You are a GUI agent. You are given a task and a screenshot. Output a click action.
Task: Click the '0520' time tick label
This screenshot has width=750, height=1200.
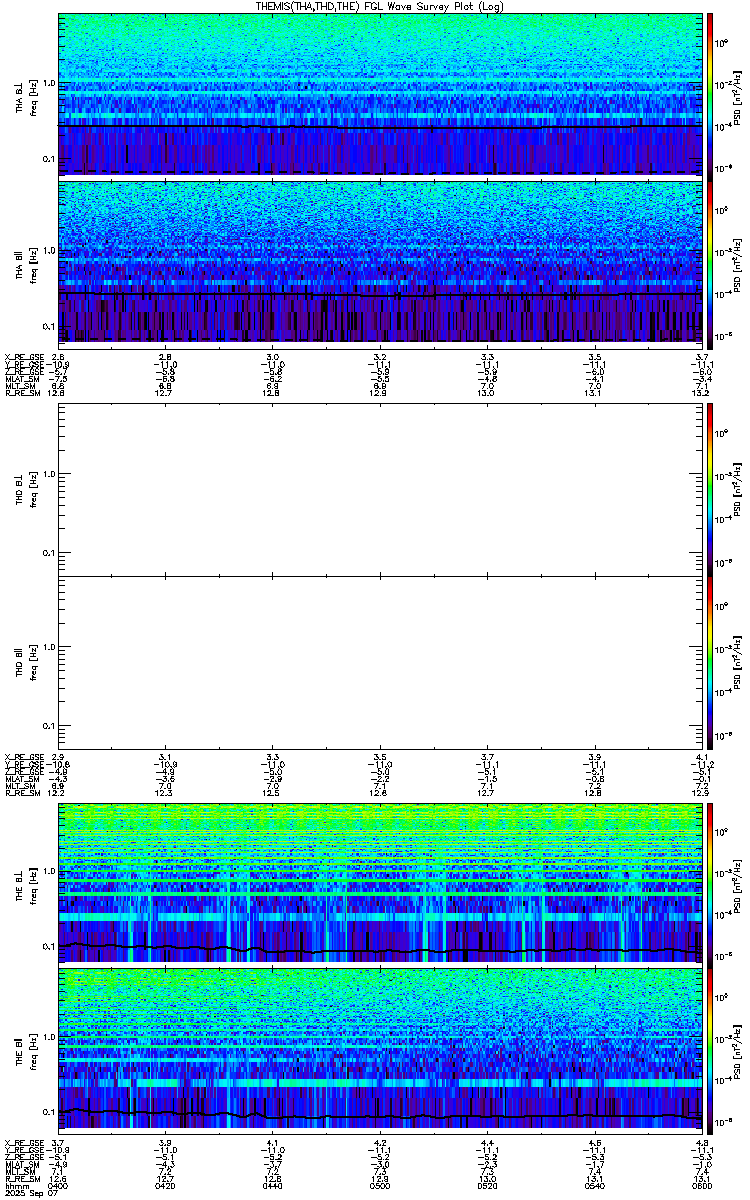pos(487,1186)
